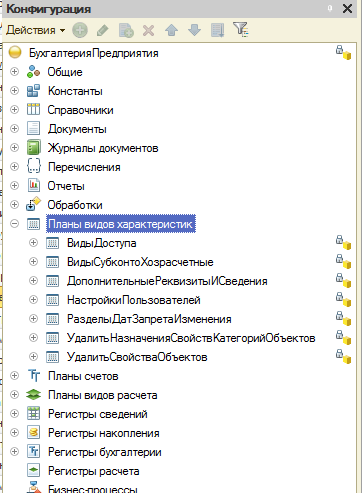
Task: Expand the Константы branch
Action: (x=14, y=90)
